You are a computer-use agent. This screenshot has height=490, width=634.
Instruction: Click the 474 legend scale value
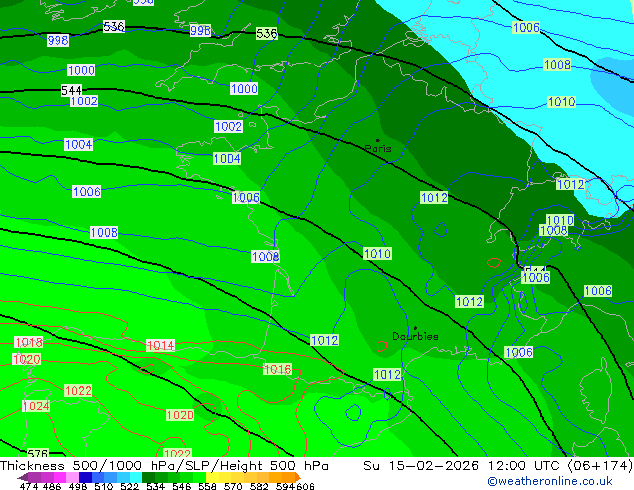(x=29, y=486)
